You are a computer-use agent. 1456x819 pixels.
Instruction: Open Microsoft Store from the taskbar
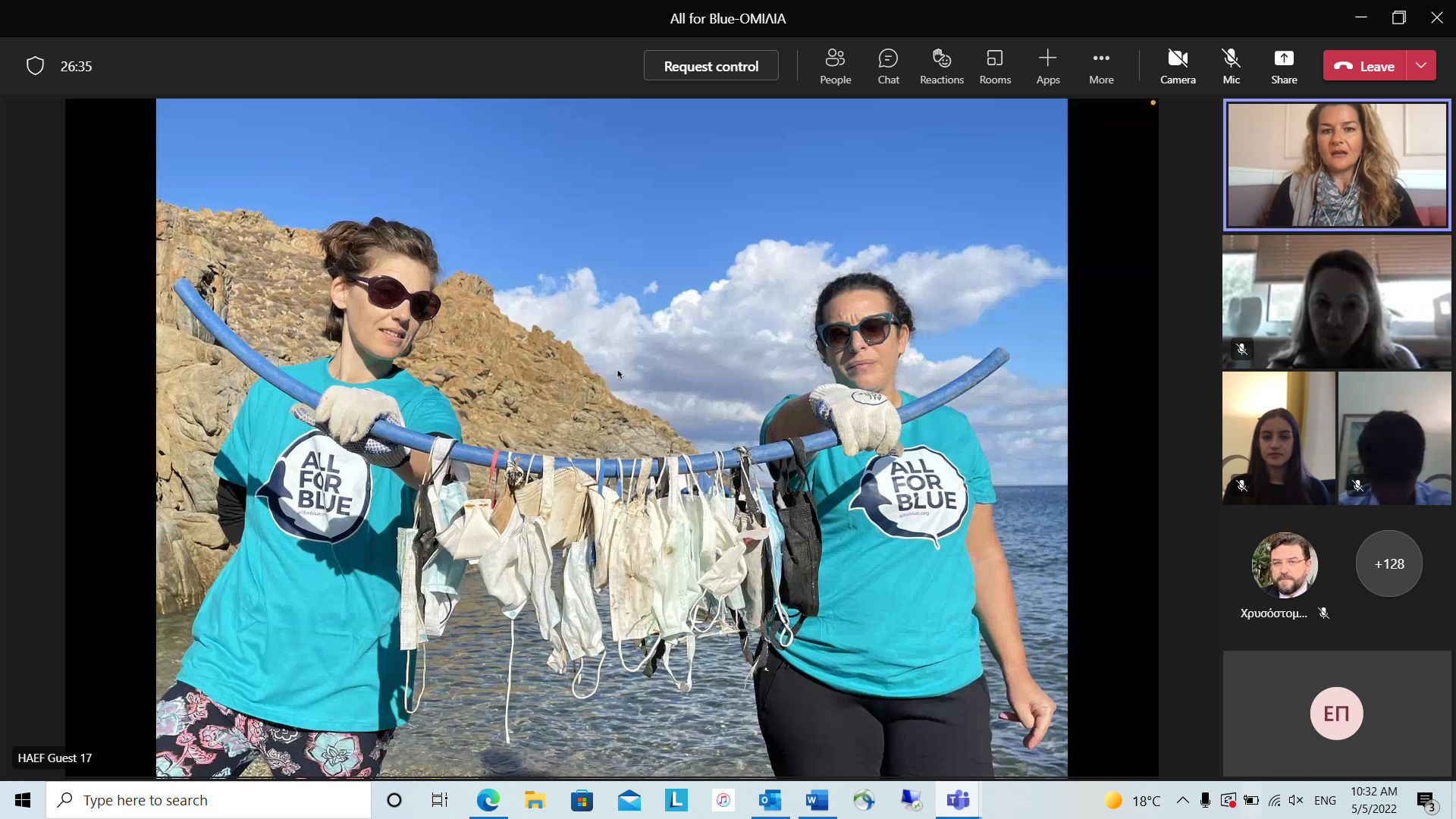click(x=582, y=800)
